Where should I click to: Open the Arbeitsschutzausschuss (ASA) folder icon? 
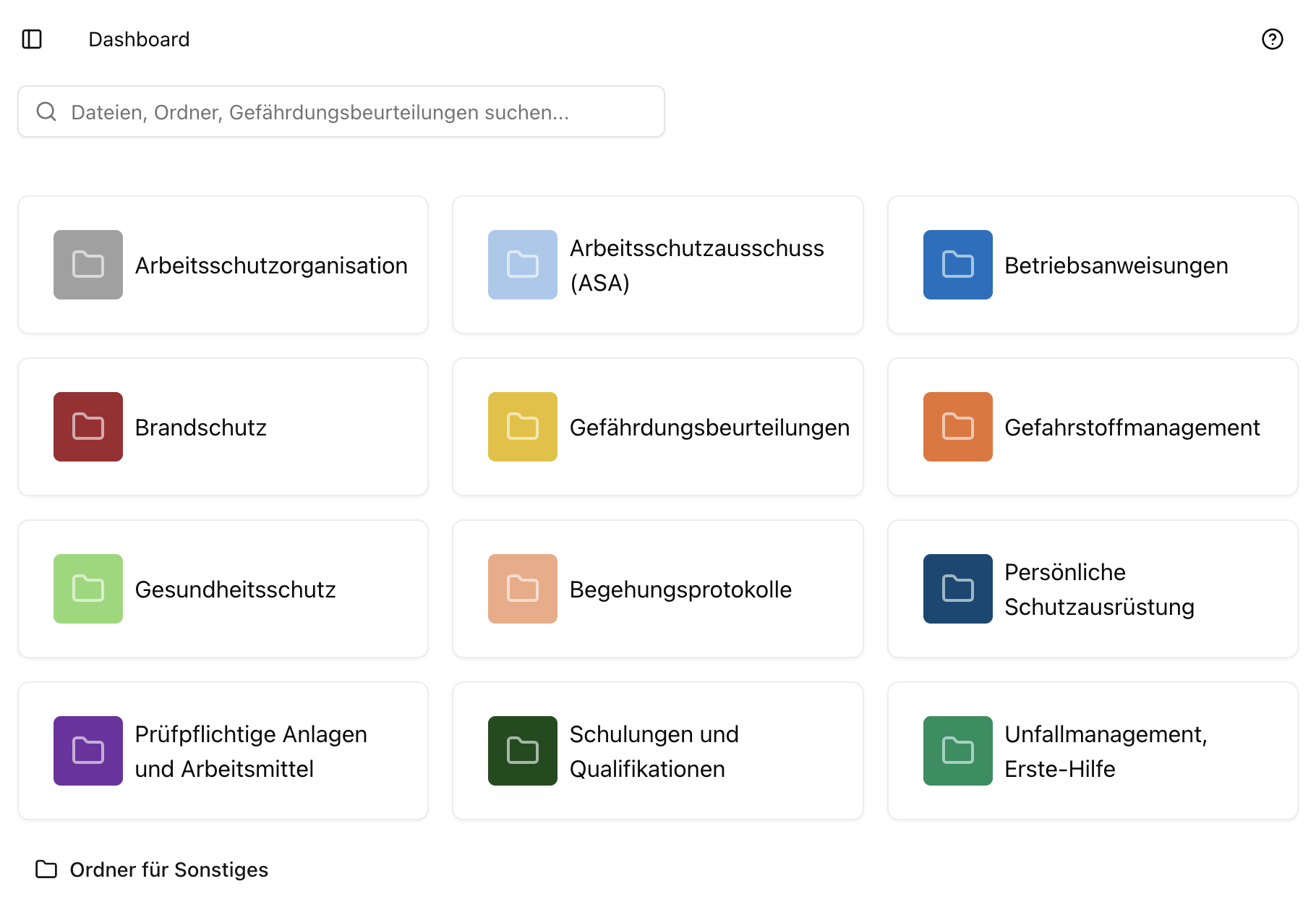click(x=522, y=265)
